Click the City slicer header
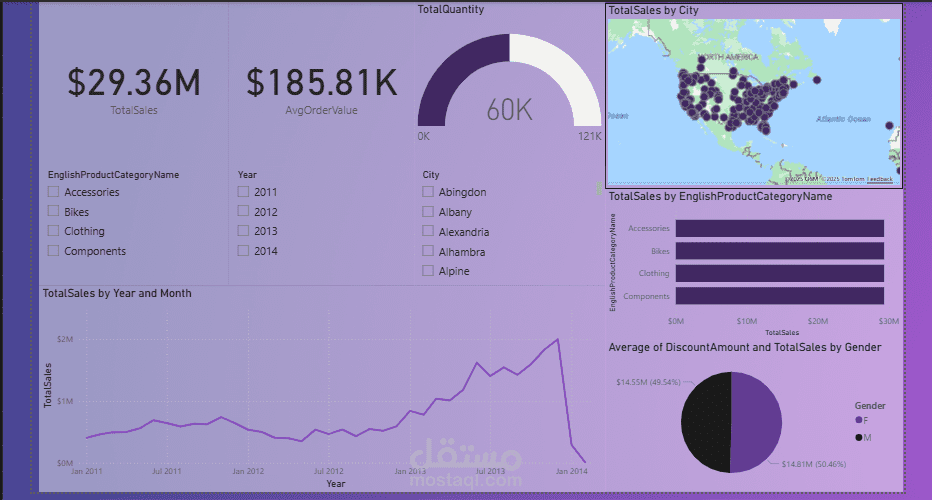 (431, 175)
